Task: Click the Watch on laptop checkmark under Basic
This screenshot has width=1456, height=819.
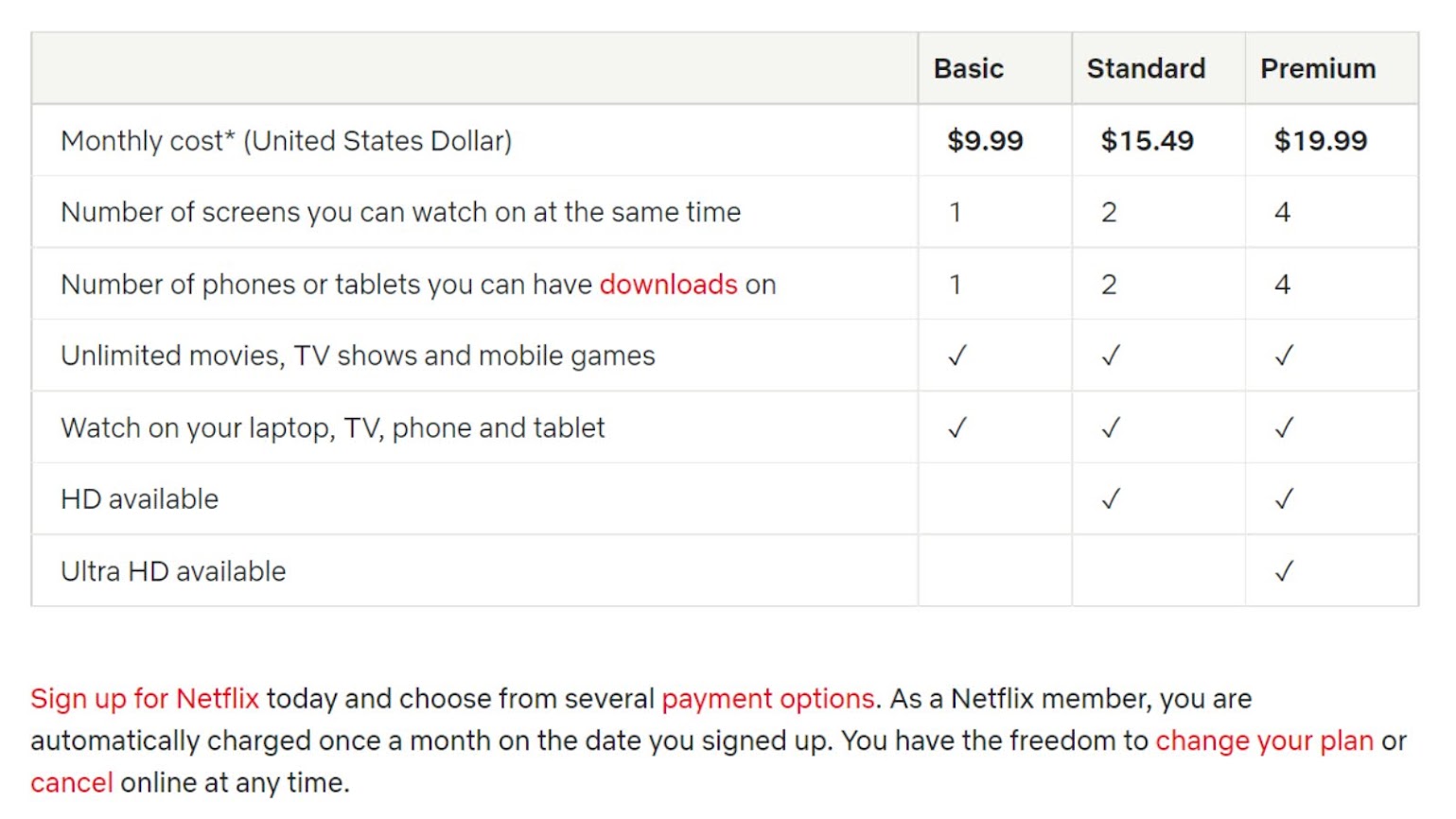Action: [x=957, y=428]
